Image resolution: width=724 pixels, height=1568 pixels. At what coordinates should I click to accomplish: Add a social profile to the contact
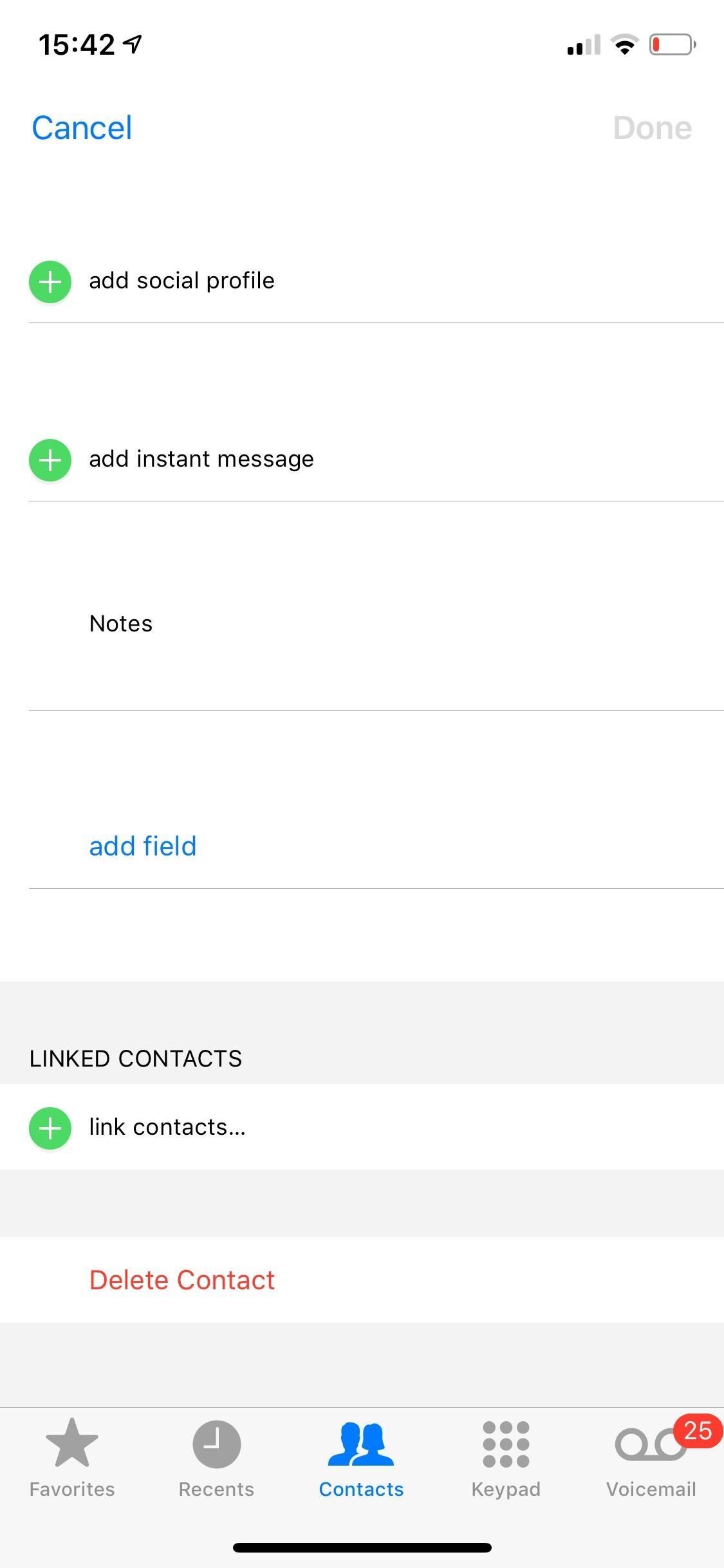click(181, 280)
